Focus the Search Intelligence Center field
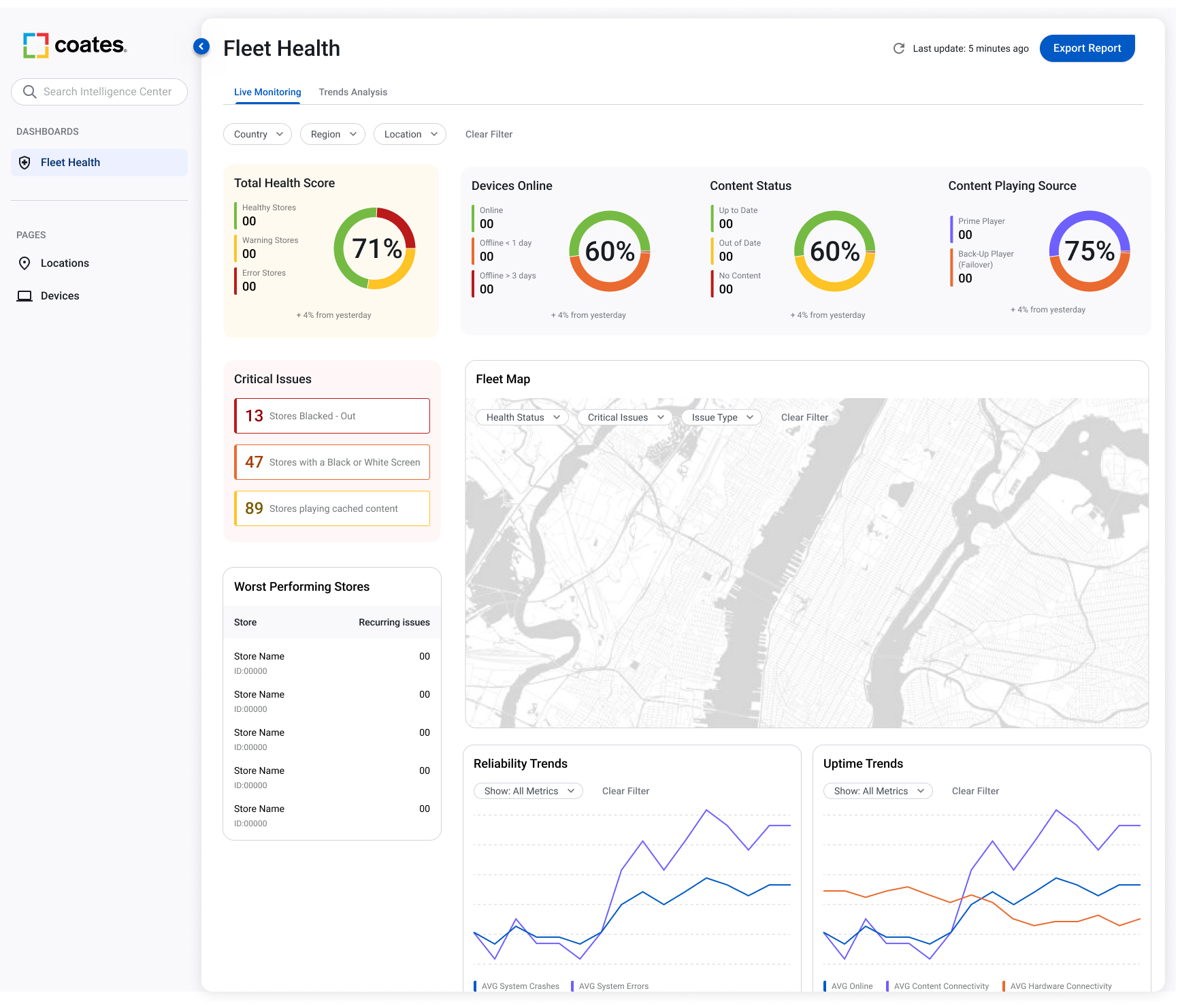 (x=108, y=92)
